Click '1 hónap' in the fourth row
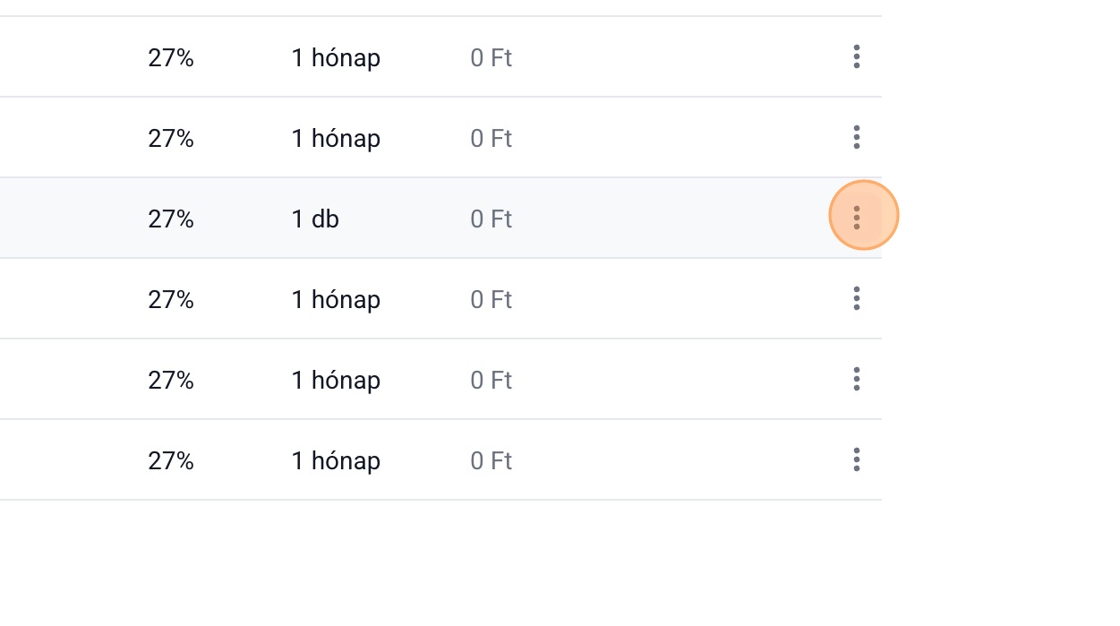Viewport: 1120px width, 626px height. click(336, 299)
